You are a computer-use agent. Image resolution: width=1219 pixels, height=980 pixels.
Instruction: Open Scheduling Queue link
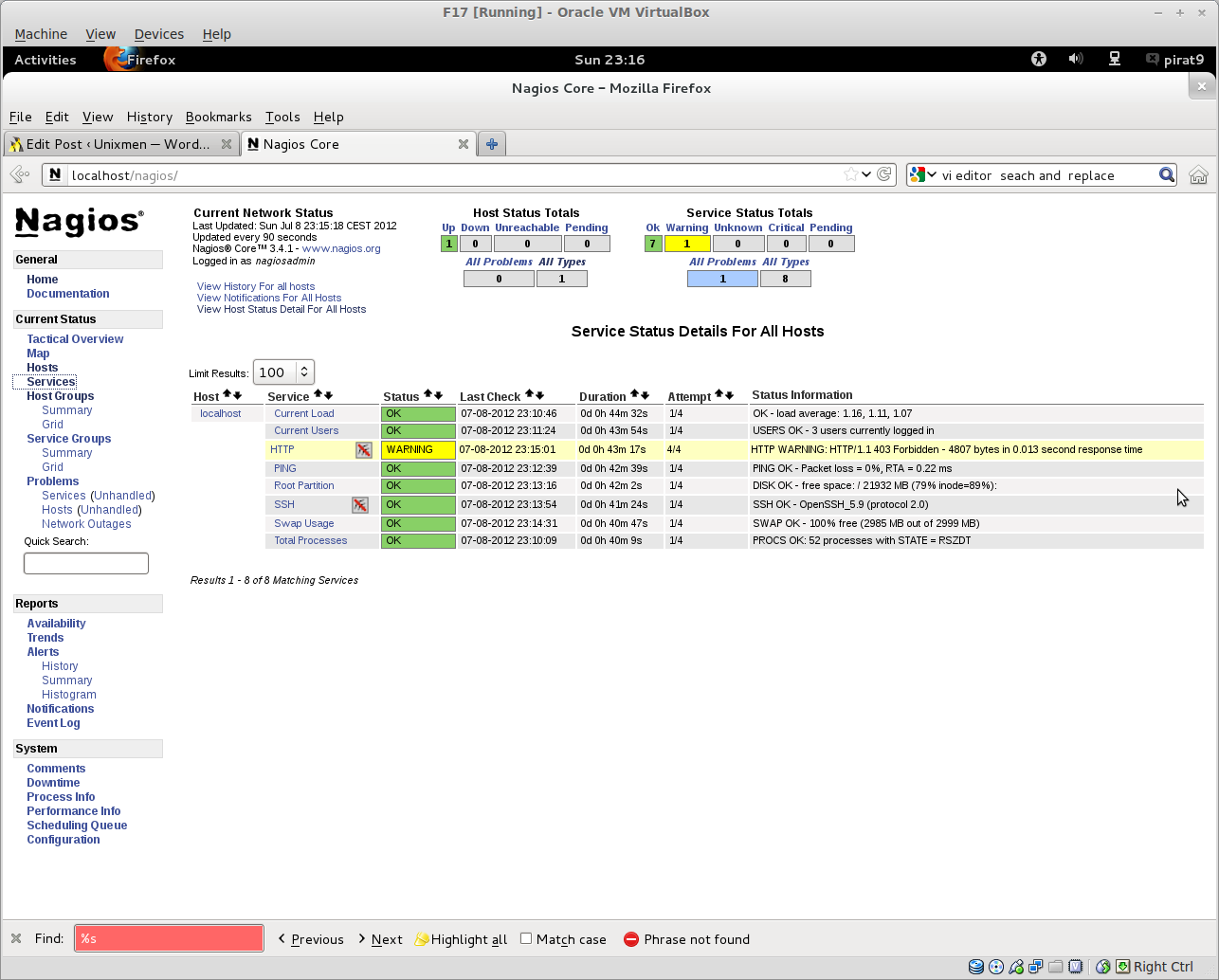[77, 825]
